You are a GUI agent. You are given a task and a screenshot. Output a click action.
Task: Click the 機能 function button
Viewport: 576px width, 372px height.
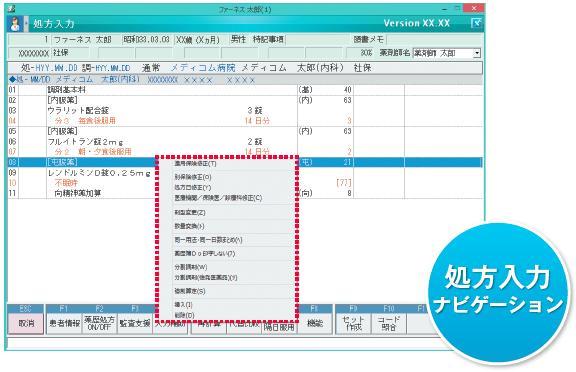pos(315,323)
